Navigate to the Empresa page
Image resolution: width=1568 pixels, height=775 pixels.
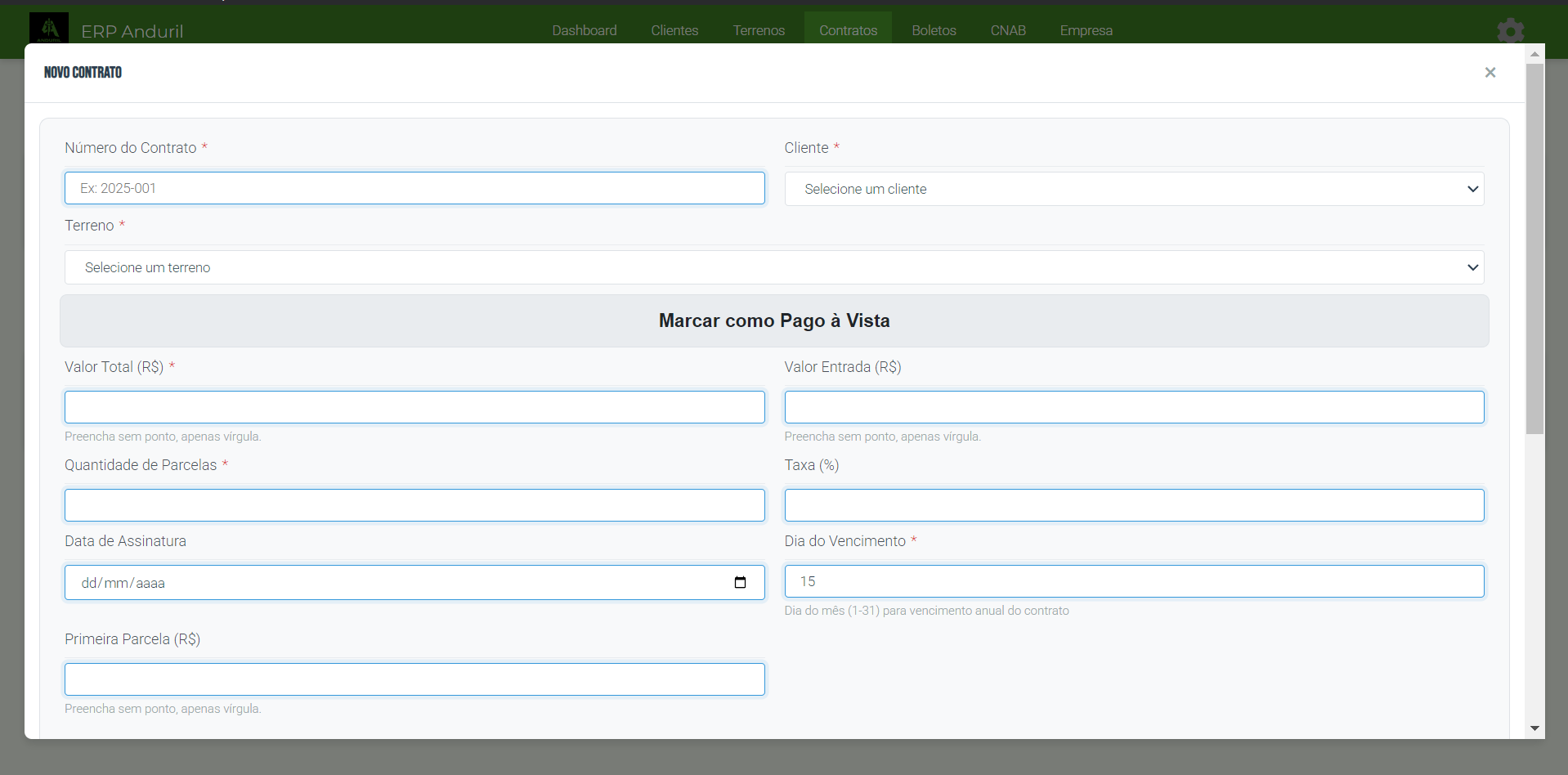1086,30
